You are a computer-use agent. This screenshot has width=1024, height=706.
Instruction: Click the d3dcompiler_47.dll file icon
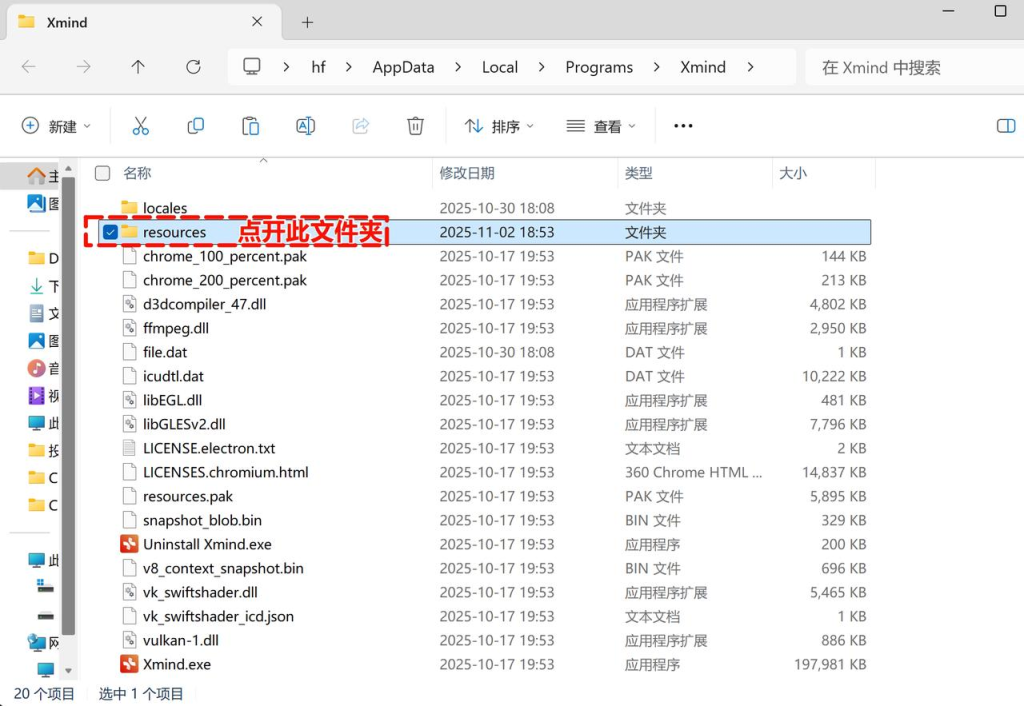tap(129, 304)
